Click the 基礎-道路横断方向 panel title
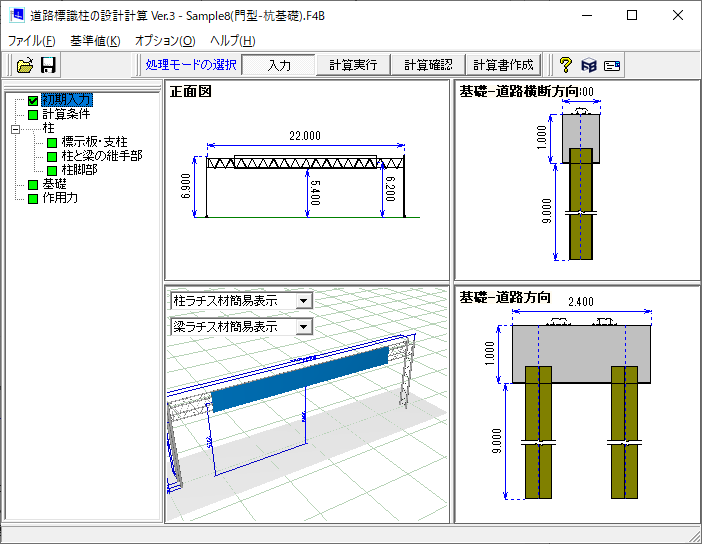Screen dimensions: 702x544 click(519, 91)
